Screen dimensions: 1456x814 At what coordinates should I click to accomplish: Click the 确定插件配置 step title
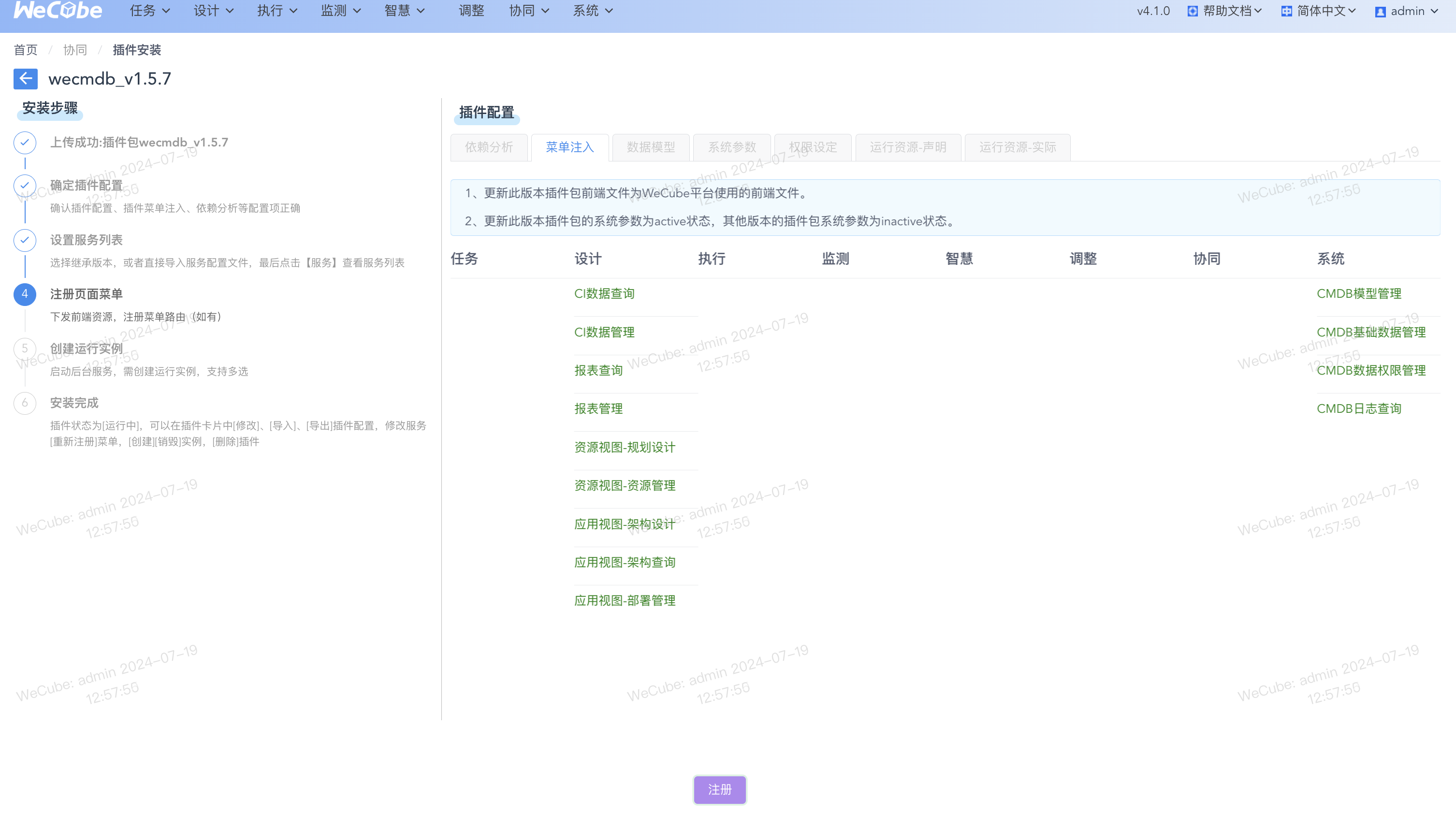(87, 186)
